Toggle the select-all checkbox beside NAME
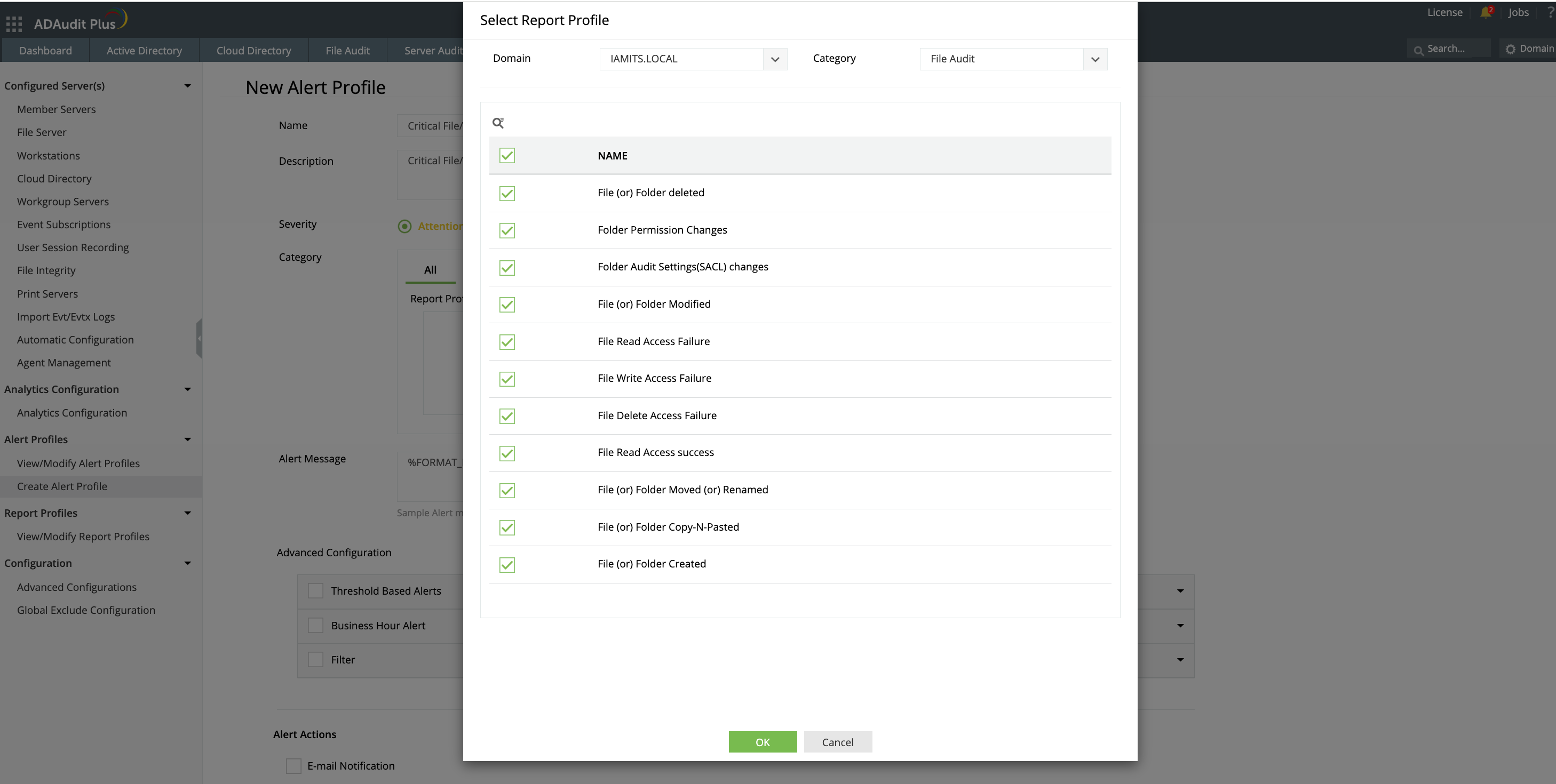Screen dimensions: 1556x784 [x=507, y=156]
